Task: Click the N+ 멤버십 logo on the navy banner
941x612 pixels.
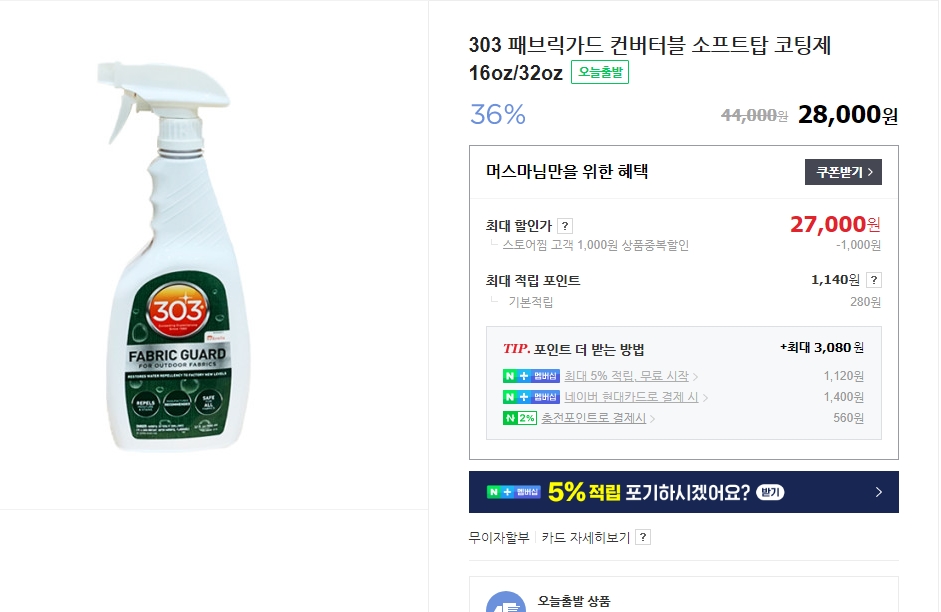Action: [514, 492]
